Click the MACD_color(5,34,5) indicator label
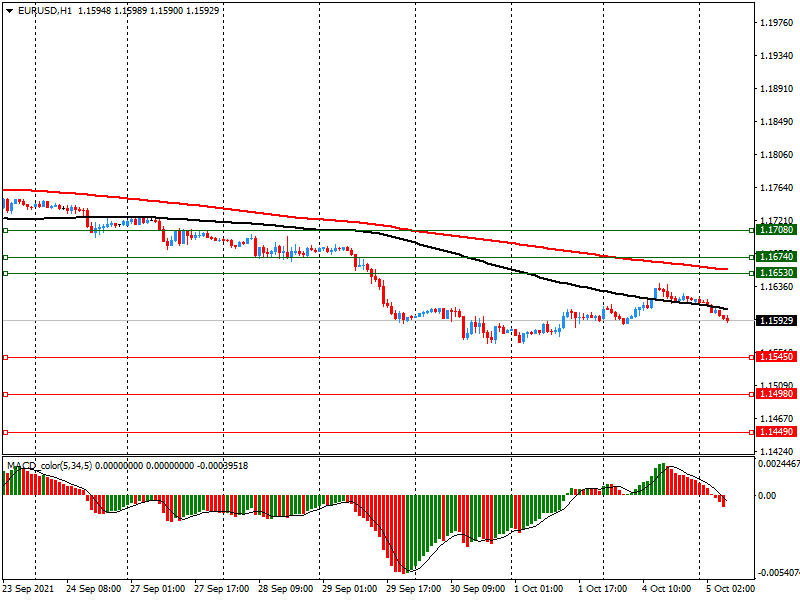This screenshot has width=800, height=600. (49, 465)
